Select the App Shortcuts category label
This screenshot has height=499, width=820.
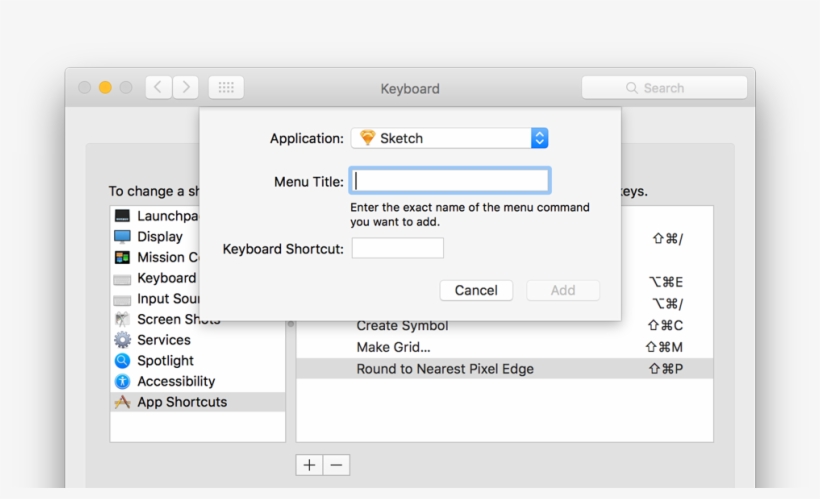182,402
